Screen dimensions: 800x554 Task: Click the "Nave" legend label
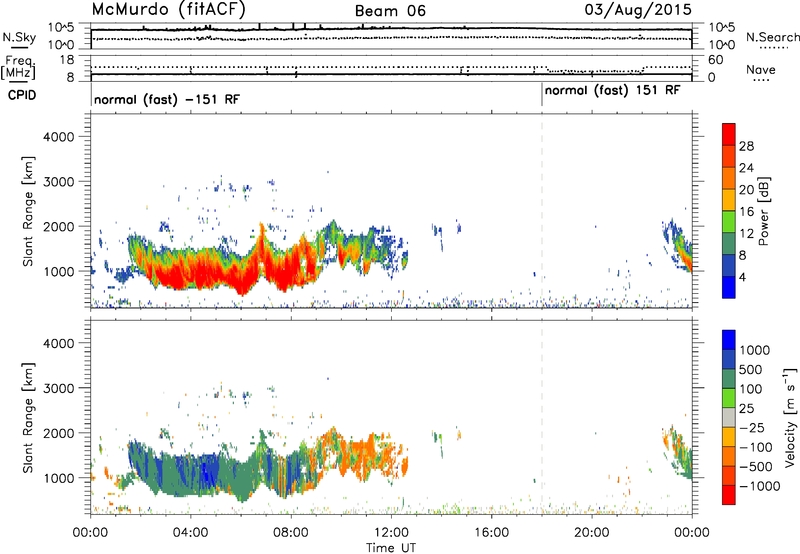[761, 69]
